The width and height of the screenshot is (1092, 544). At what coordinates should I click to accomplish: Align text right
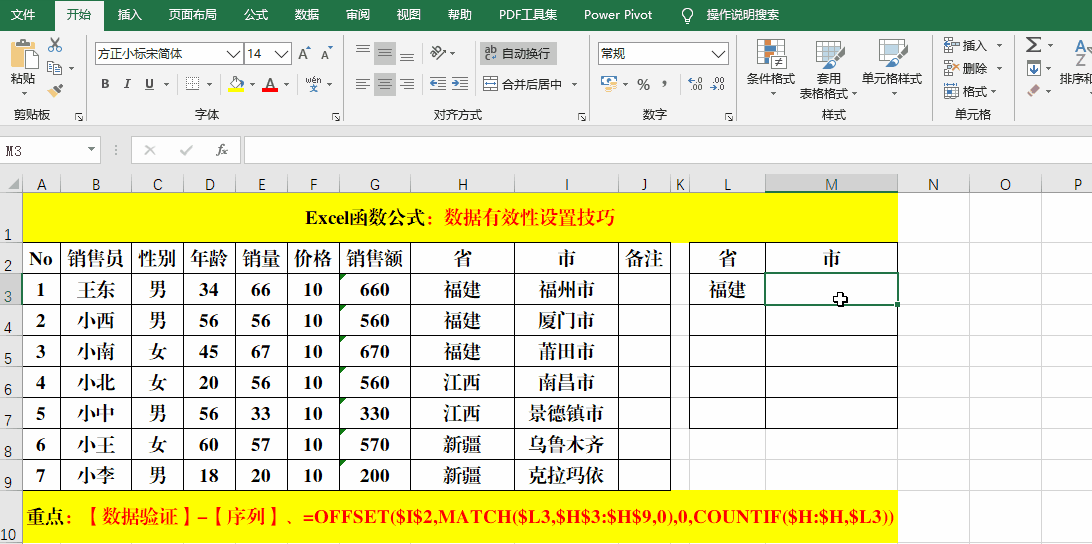[407, 84]
